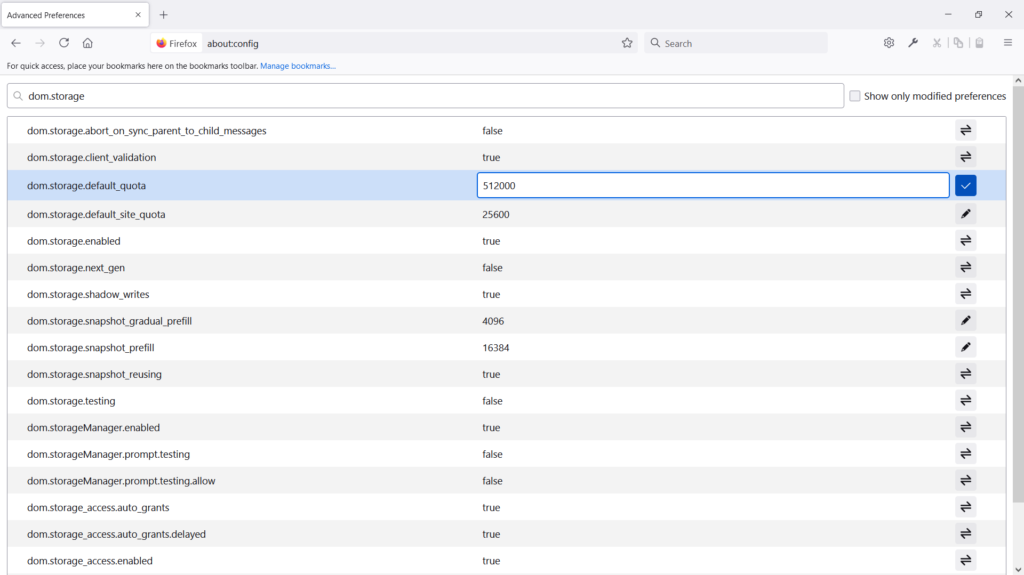Click the dom.storage preference search field
The height and width of the screenshot is (575, 1024).
425,96
